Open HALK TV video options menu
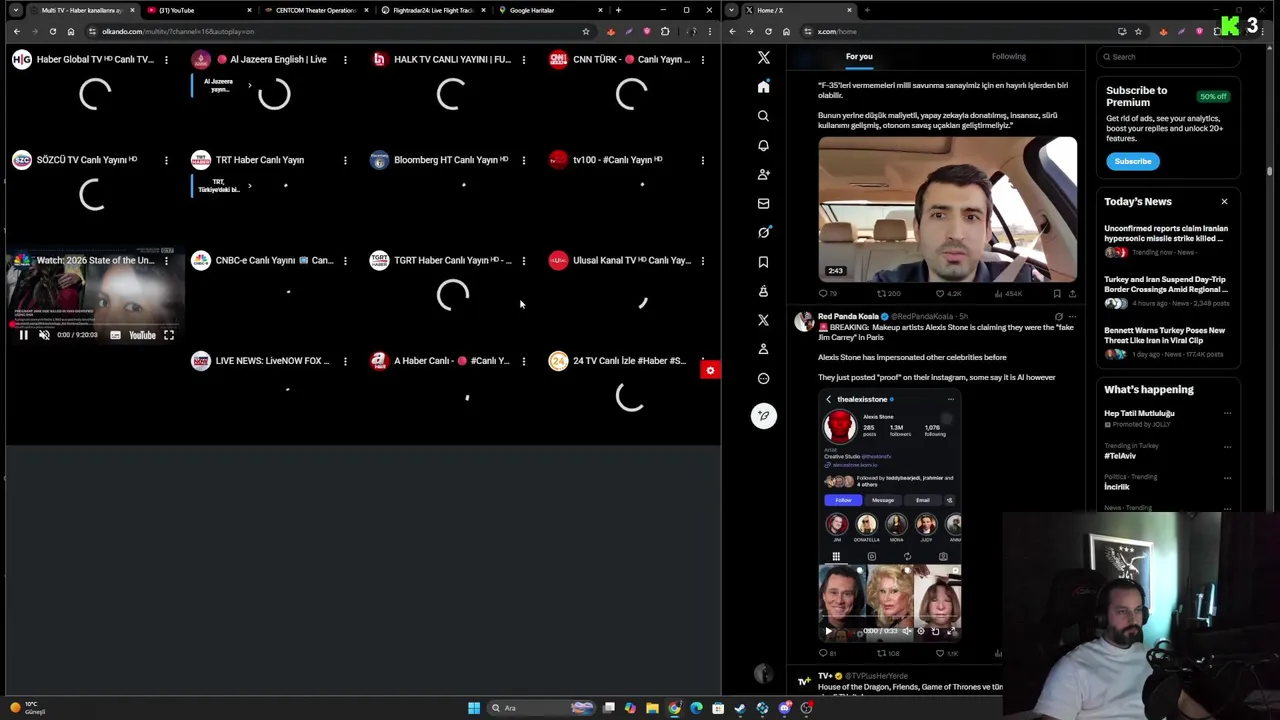The width and height of the screenshot is (1280, 720). click(x=523, y=60)
